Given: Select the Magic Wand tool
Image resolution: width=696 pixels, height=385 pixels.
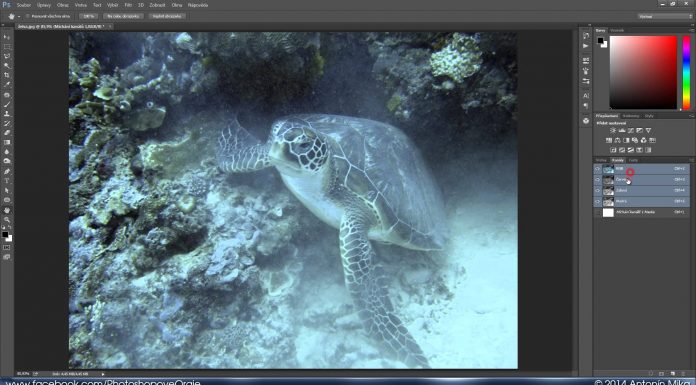Looking at the screenshot, I should point(7,65).
